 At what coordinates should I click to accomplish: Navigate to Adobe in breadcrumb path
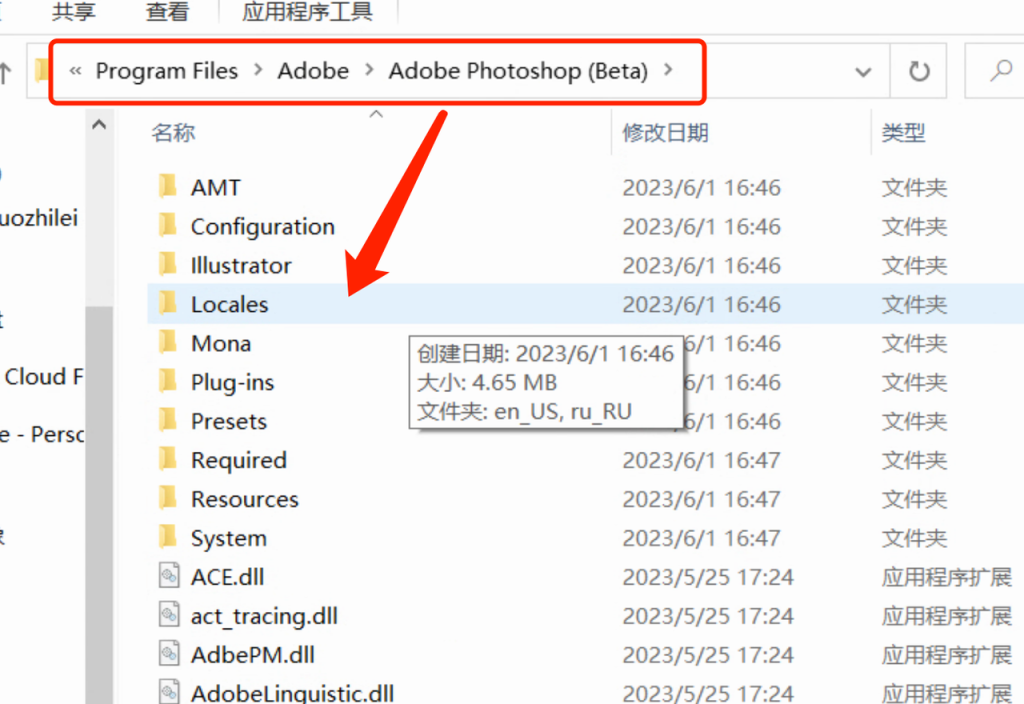[x=313, y=71]
